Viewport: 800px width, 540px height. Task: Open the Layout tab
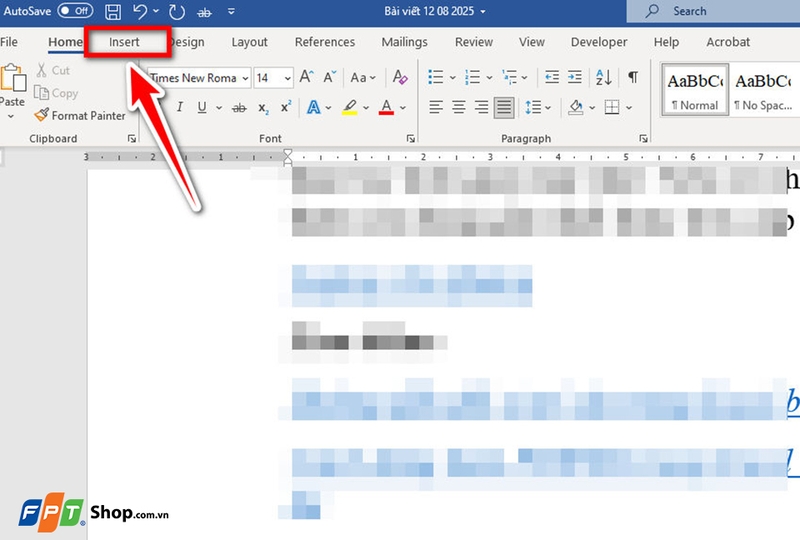249,42
